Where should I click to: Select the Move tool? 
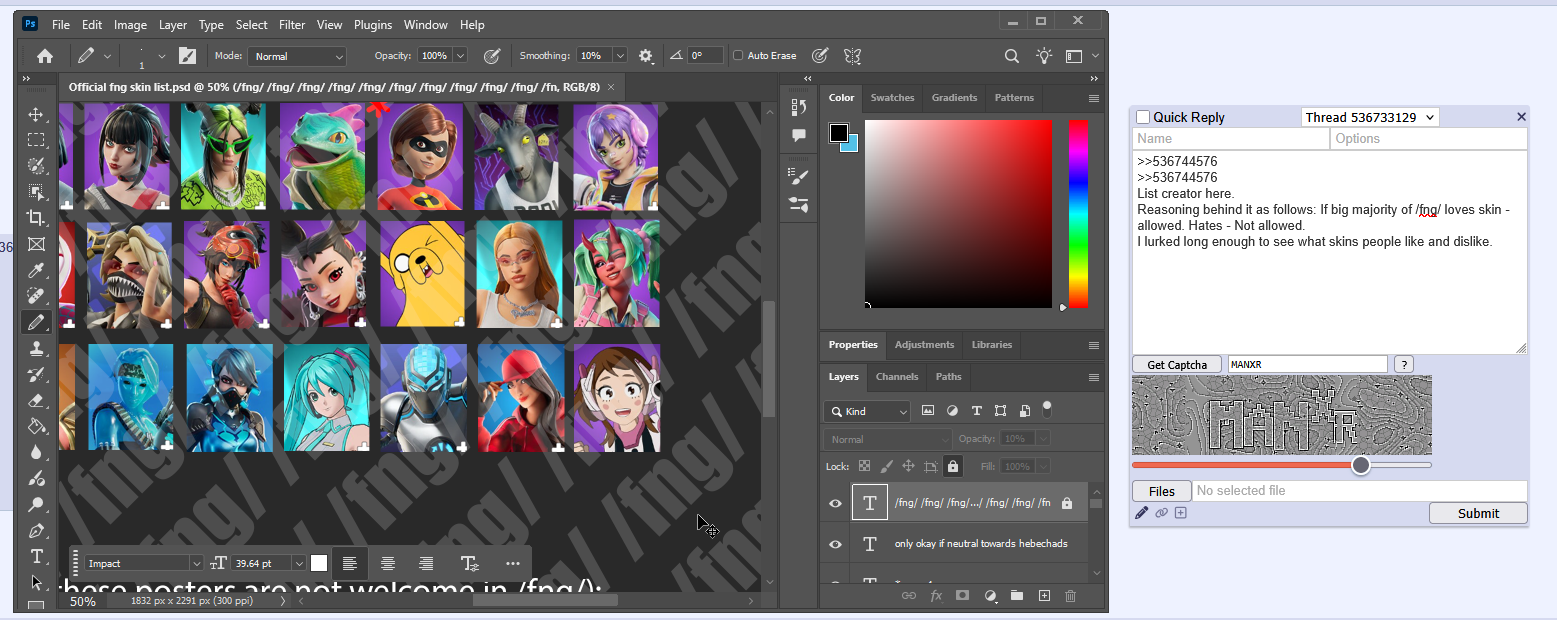pyautogui.click(x=36, y=115)
